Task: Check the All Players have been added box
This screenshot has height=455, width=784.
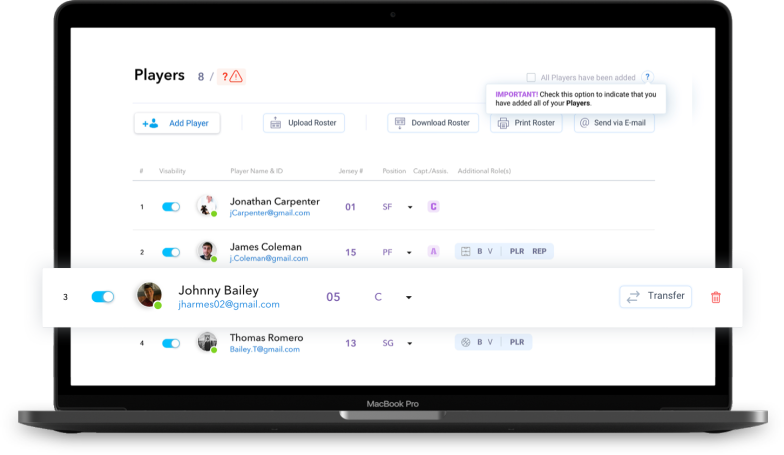Action: point(531,77)
